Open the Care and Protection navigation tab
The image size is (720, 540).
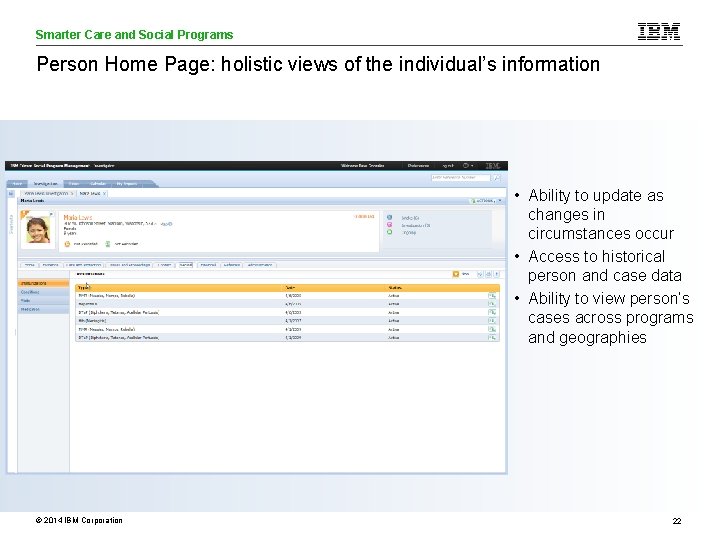click(84, 265)
